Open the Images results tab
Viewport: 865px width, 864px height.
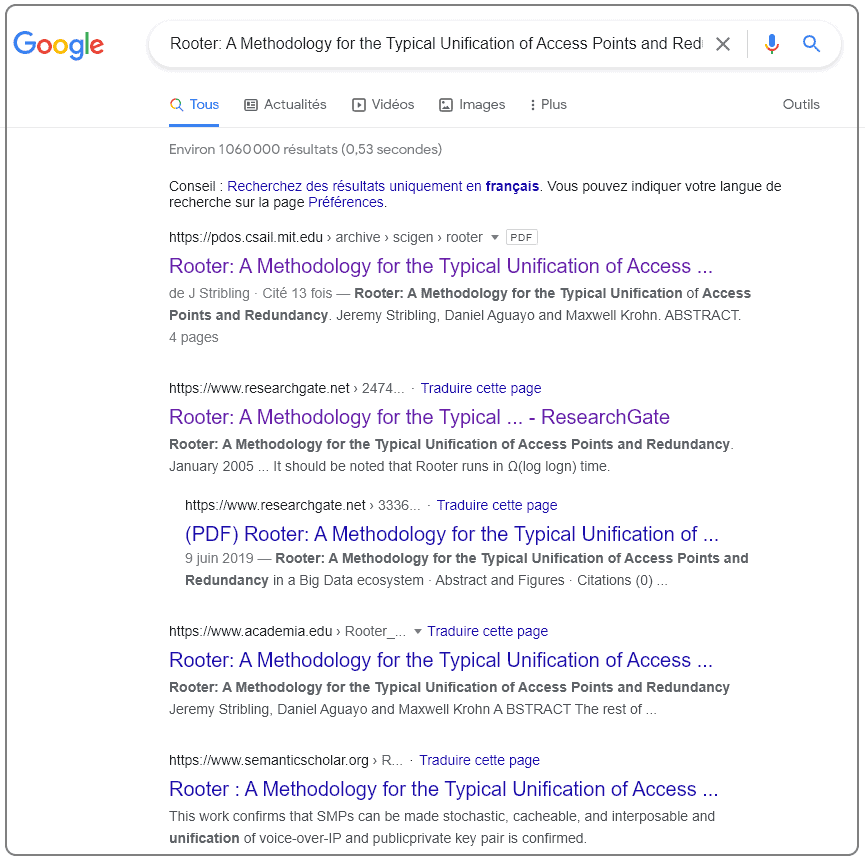pos(472,104)
